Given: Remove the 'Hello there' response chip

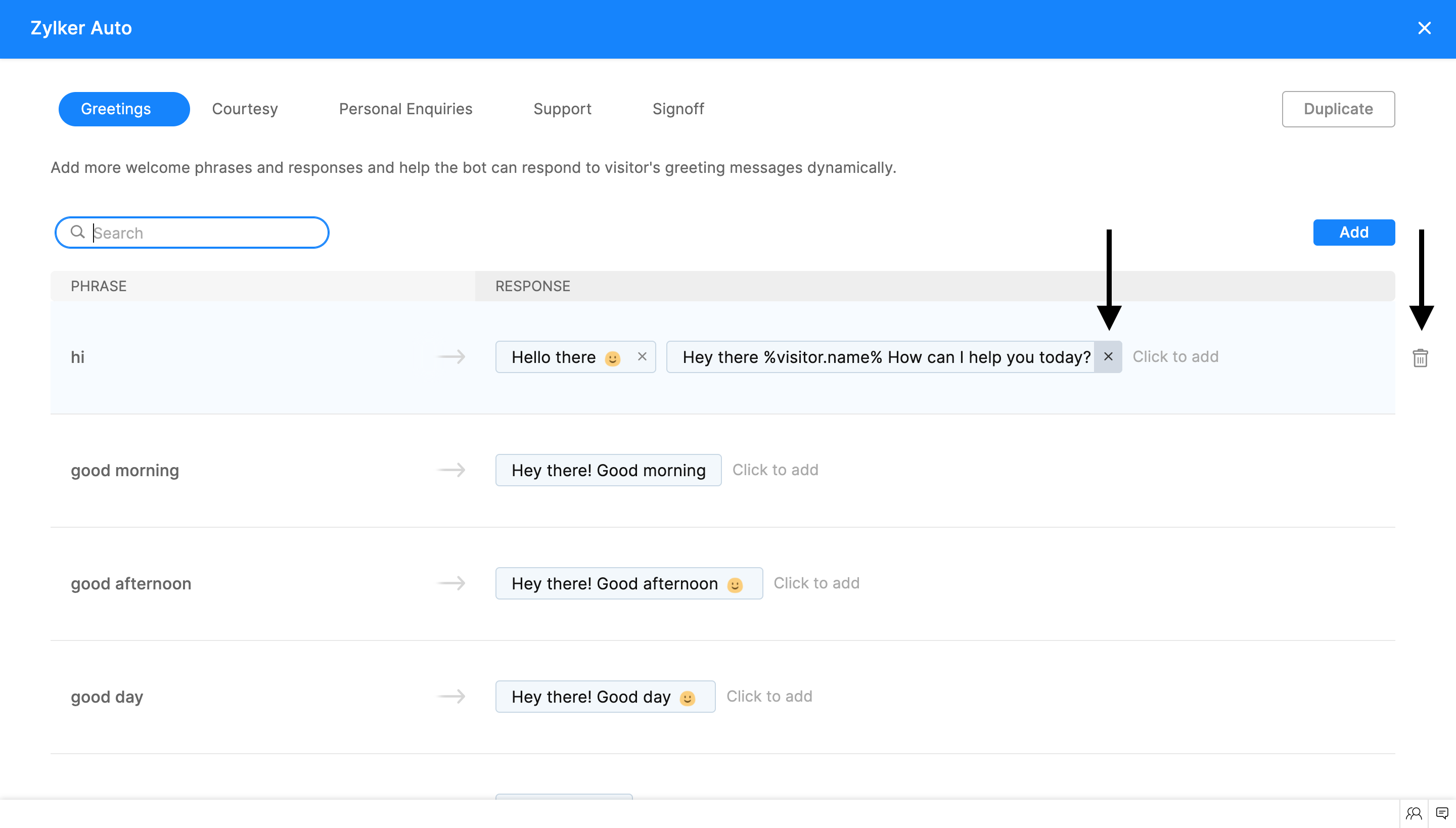Looking at the screenshot, I should click(x=642, y=356).
